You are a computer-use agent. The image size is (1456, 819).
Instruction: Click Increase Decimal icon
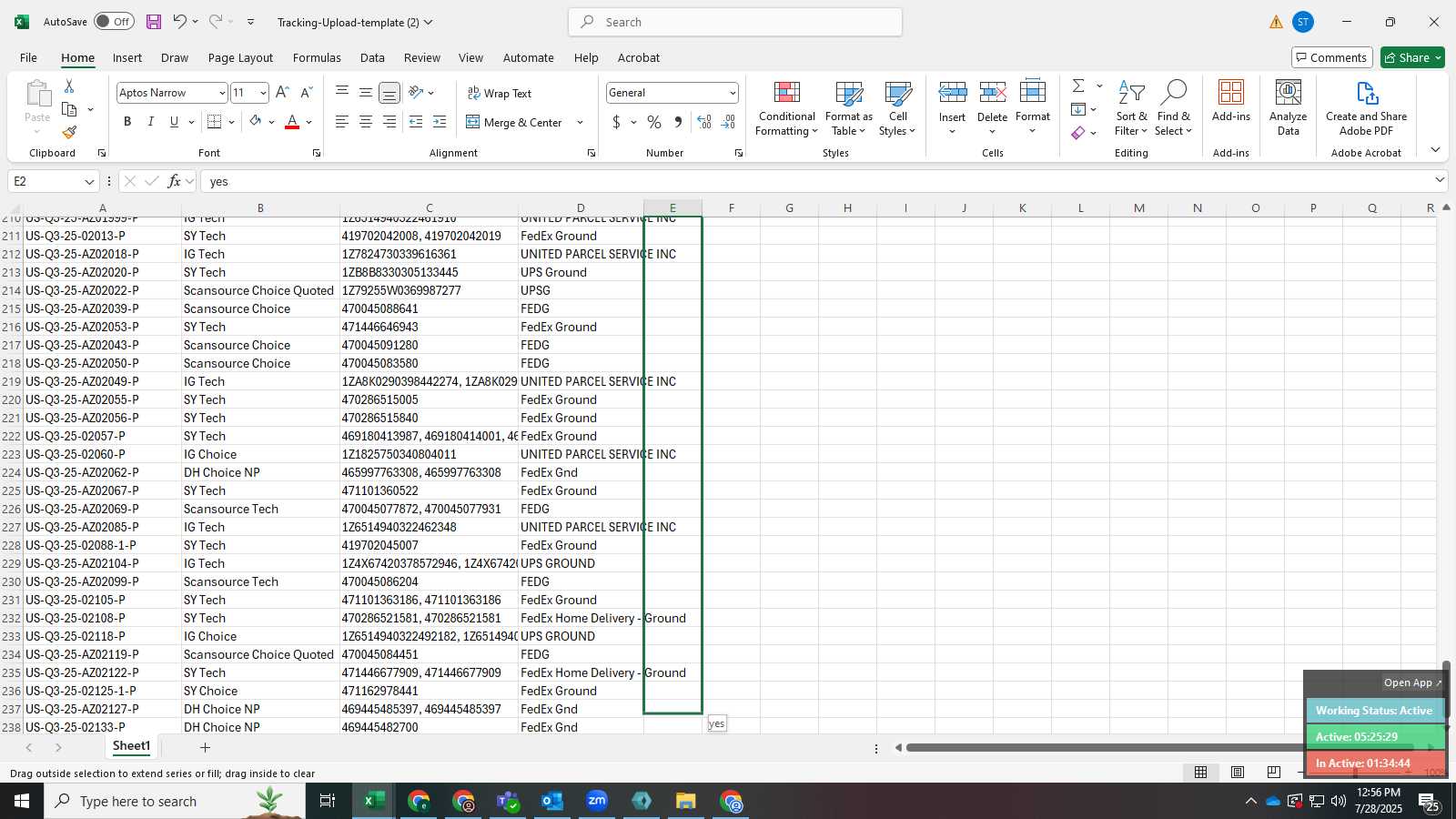click(x=703, y=122)
